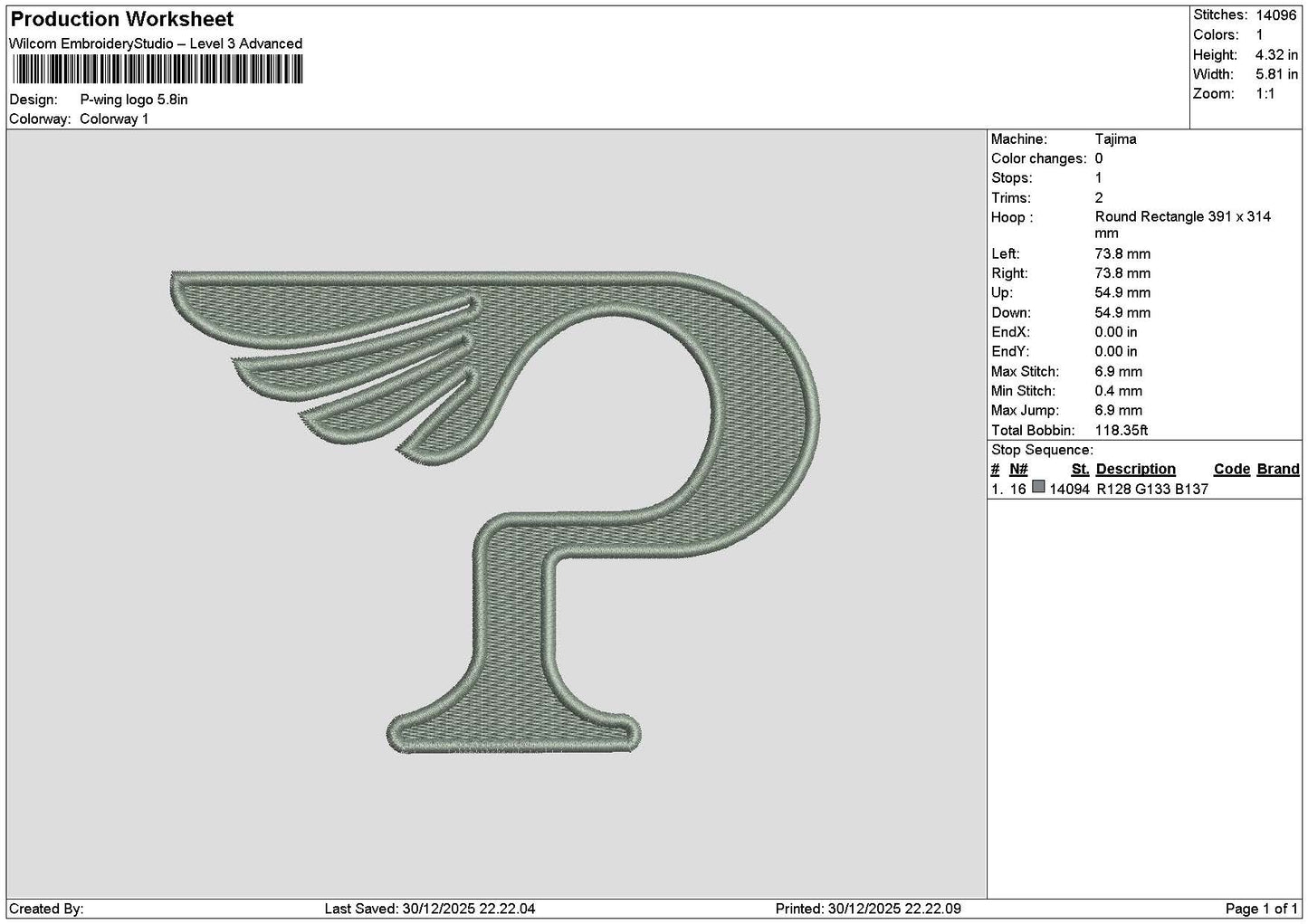The height and width of the screenshot is (924, 1308).
Task: Click the Max Stitch value "6.9 mm"
Action: (1118, 371)
